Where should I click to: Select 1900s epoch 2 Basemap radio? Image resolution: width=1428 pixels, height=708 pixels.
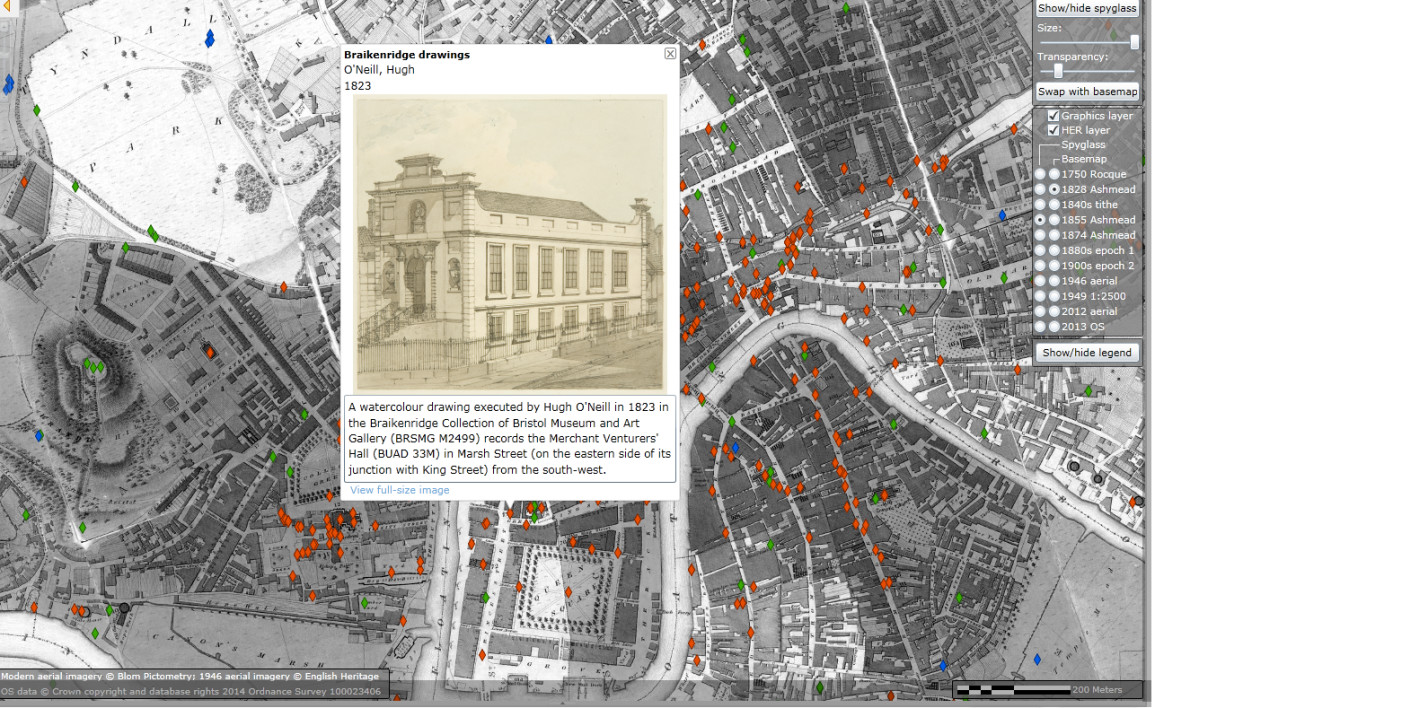point(1054,265)
